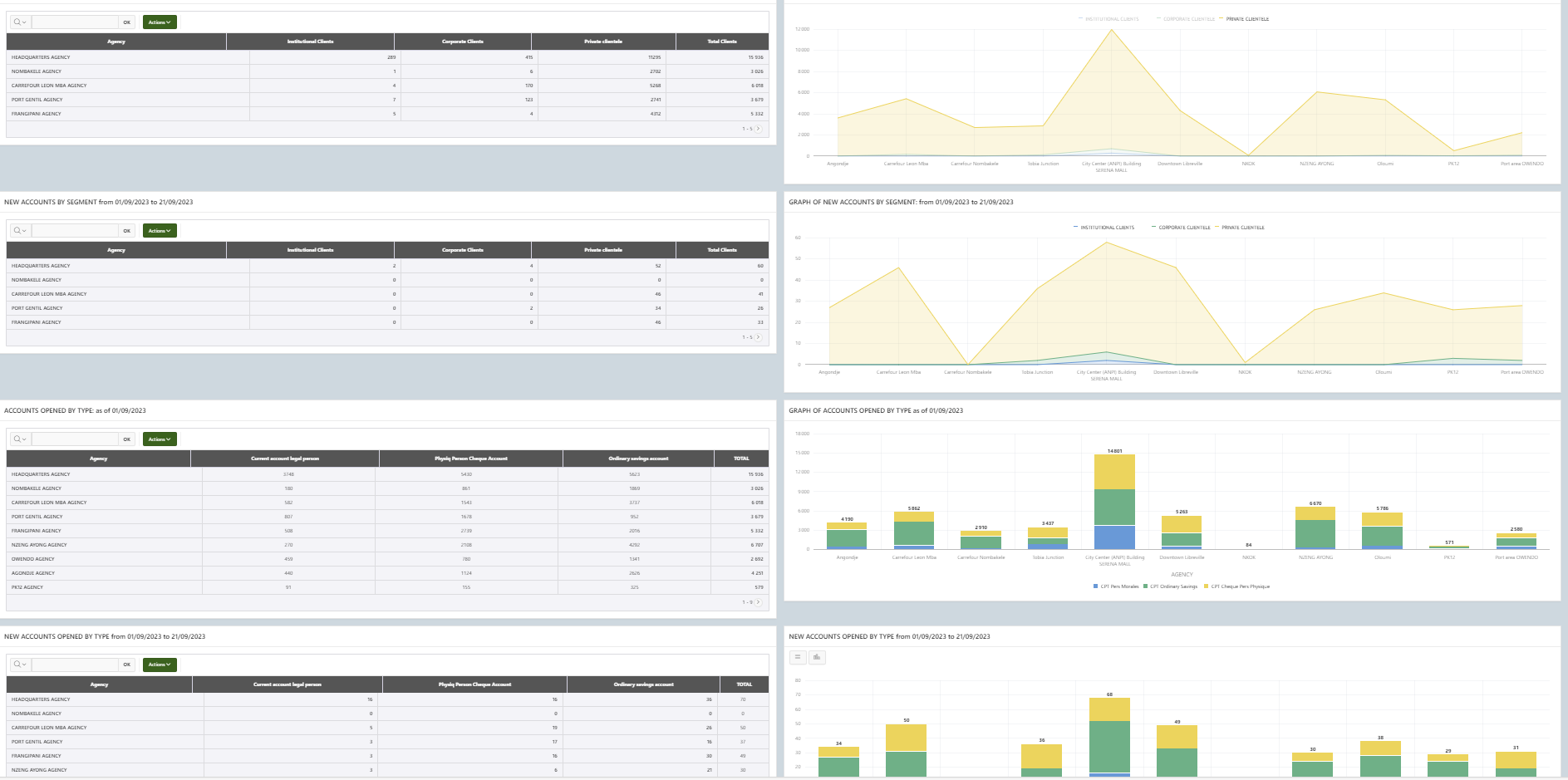Open search column selector in topmost report
Image resolution: width=1568 pixels, height=780 pixels.
[20, 22]
